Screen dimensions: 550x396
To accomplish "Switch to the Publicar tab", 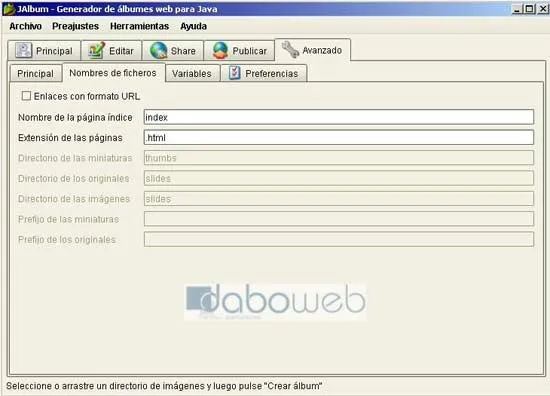I will click(239, 51).
